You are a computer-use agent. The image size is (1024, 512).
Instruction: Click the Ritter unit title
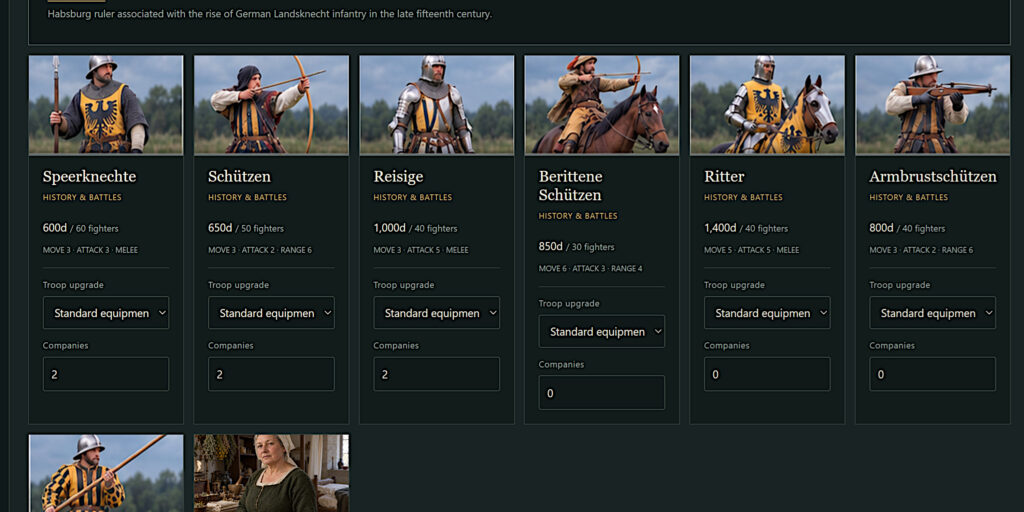724,176
